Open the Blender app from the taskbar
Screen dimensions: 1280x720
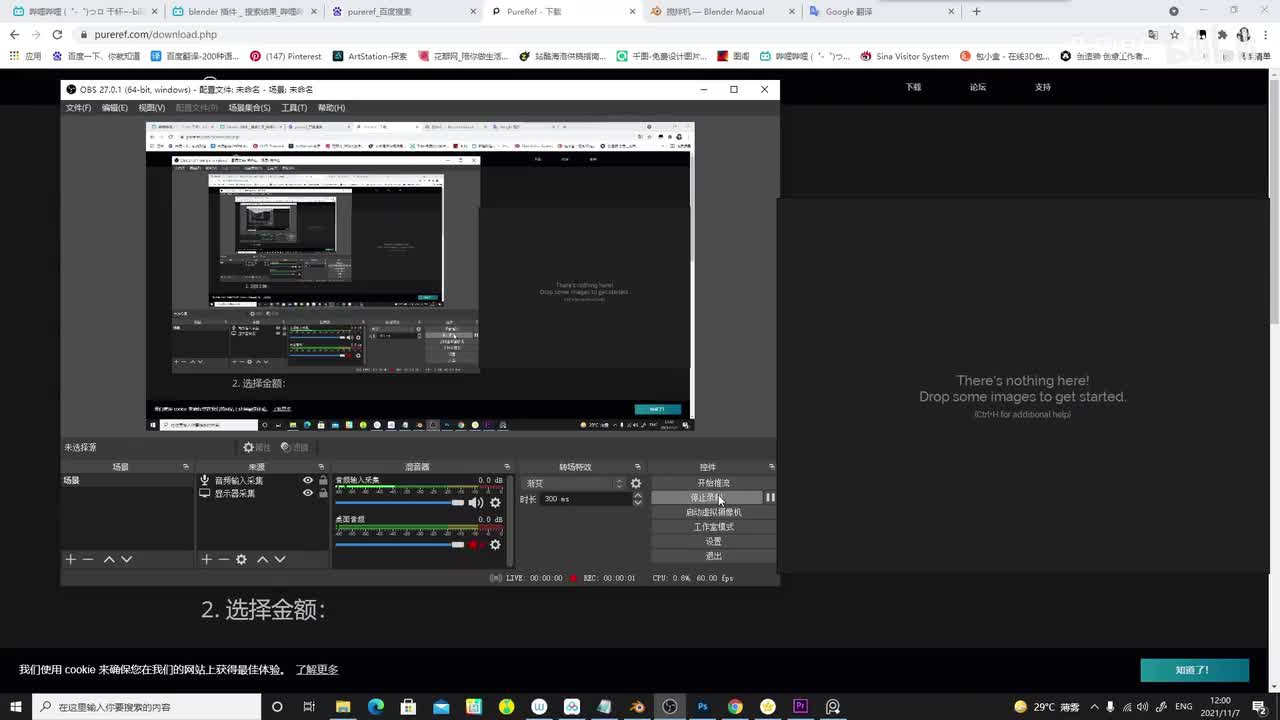click(637, 707)
